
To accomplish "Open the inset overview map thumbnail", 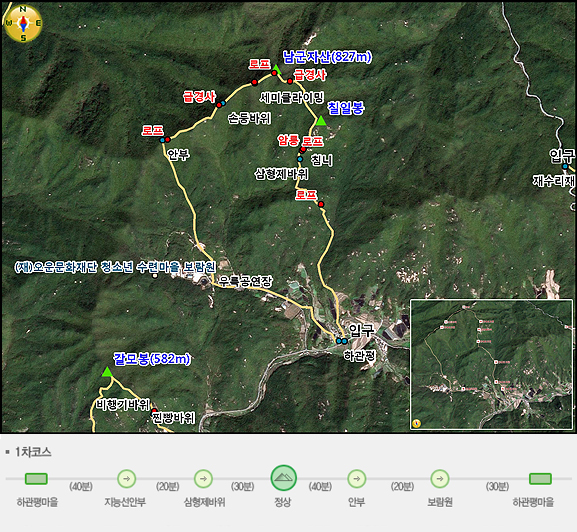I will click(491, 364).
